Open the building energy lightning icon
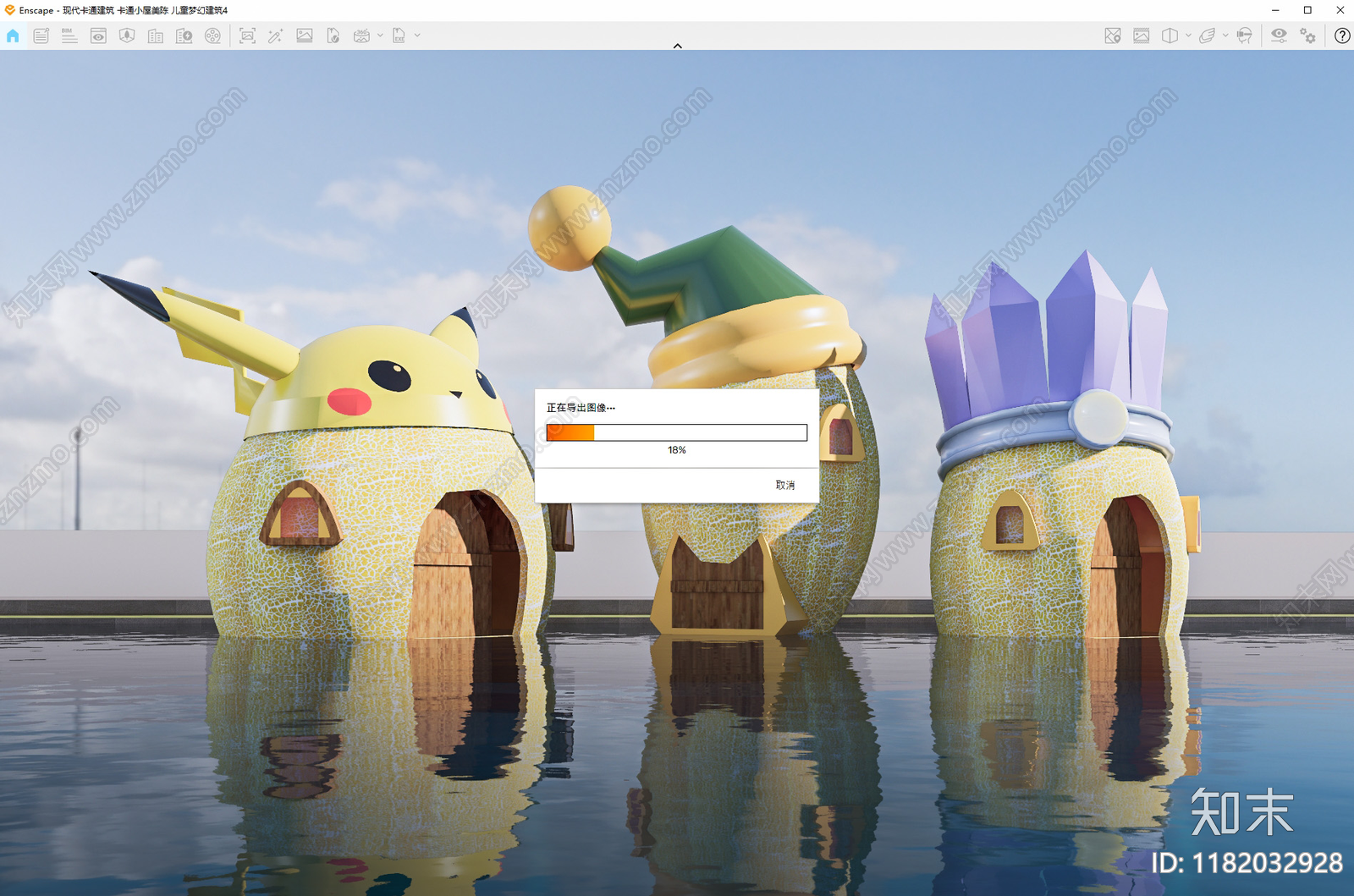Image resolution: width=1354 pixels, height=896 pixels. (184, 36)
